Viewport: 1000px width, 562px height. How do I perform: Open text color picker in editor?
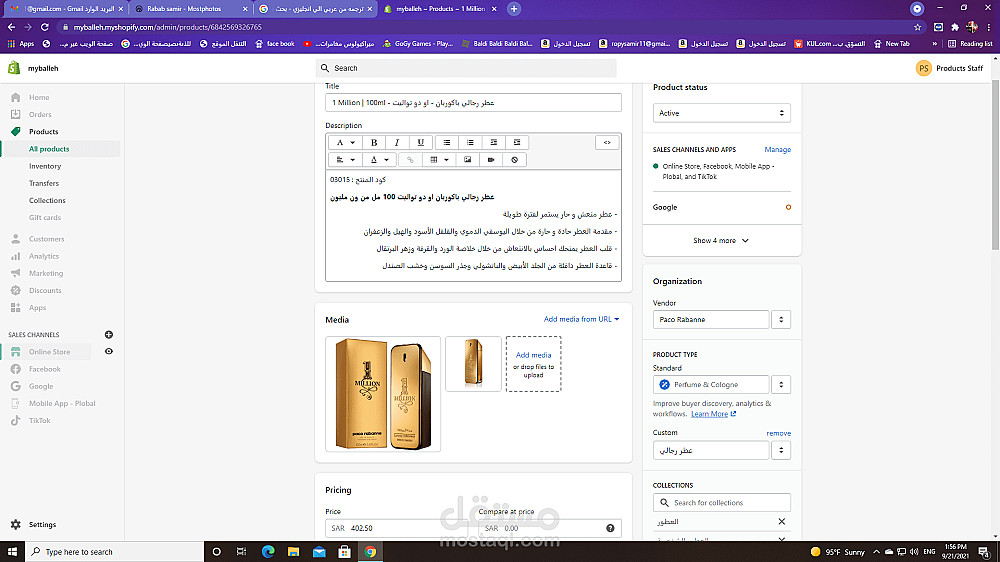point(379,159)
